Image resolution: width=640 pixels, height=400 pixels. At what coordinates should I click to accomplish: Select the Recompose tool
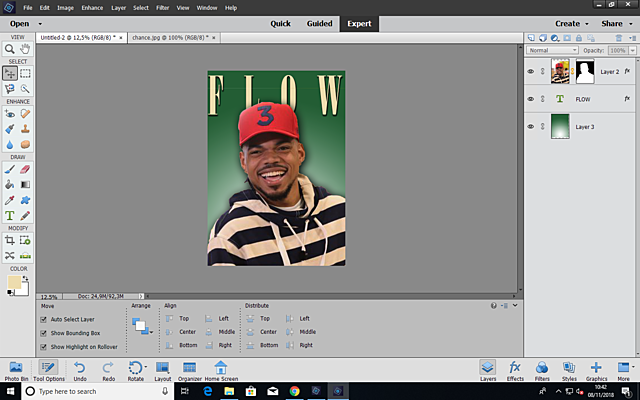(25, 240)
